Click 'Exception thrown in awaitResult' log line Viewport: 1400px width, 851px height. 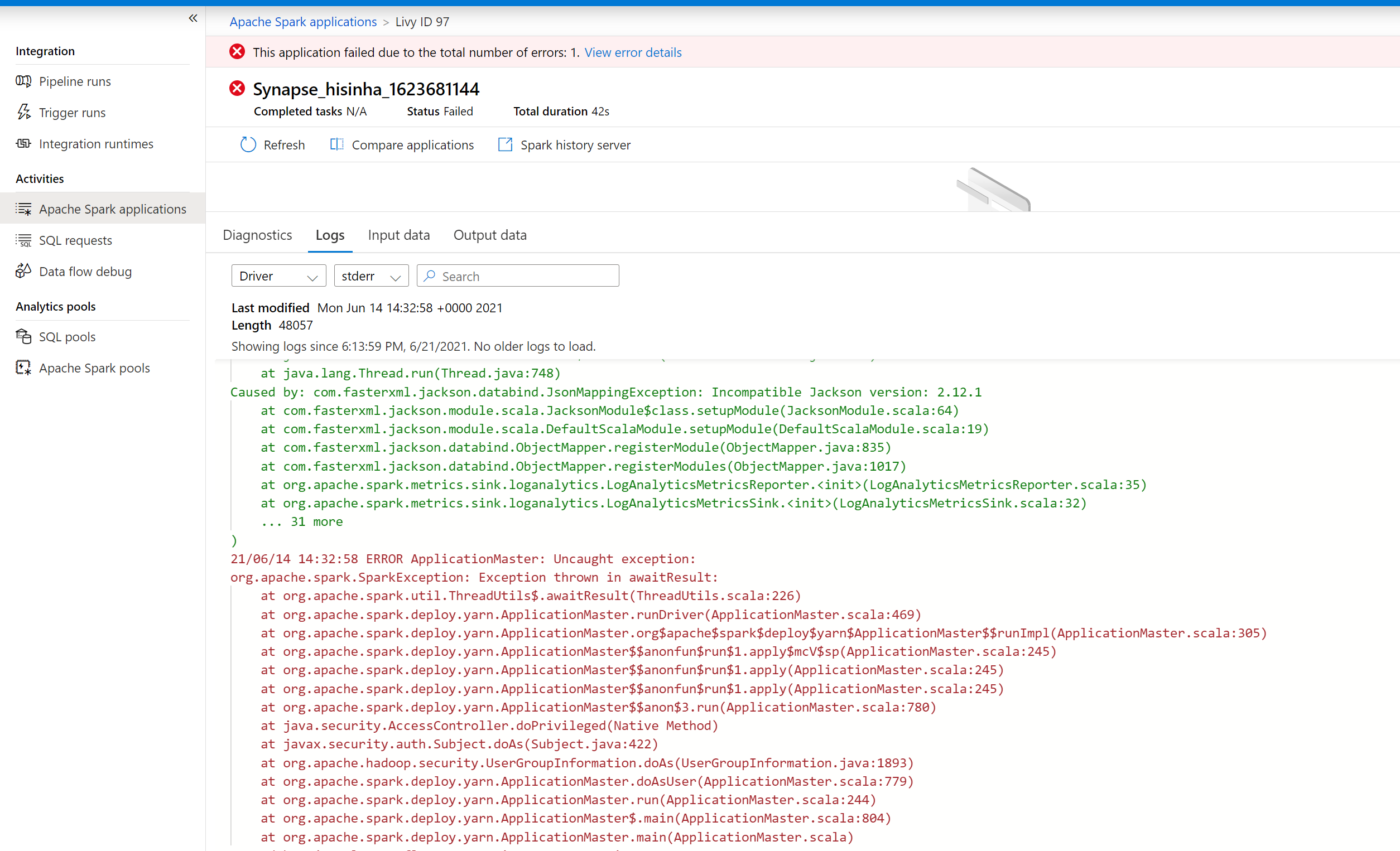coord(474,577)
